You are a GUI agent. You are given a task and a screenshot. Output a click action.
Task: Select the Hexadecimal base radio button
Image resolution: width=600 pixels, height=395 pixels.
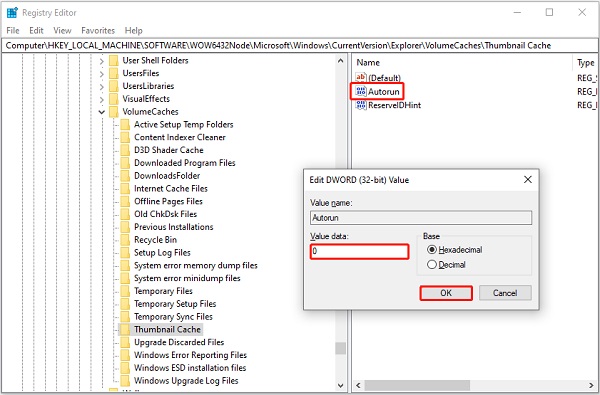point(432,250)
